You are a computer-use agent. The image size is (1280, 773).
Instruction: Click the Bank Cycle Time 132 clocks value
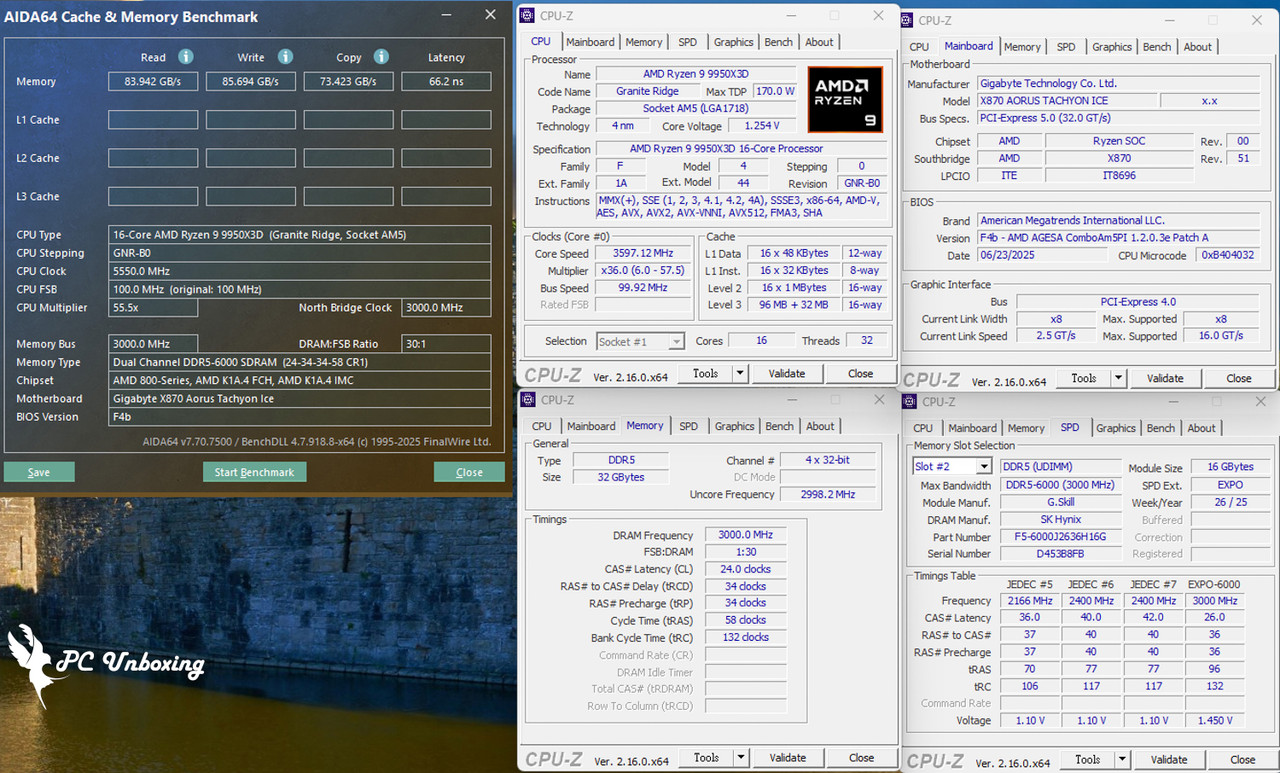click(746, 637)
